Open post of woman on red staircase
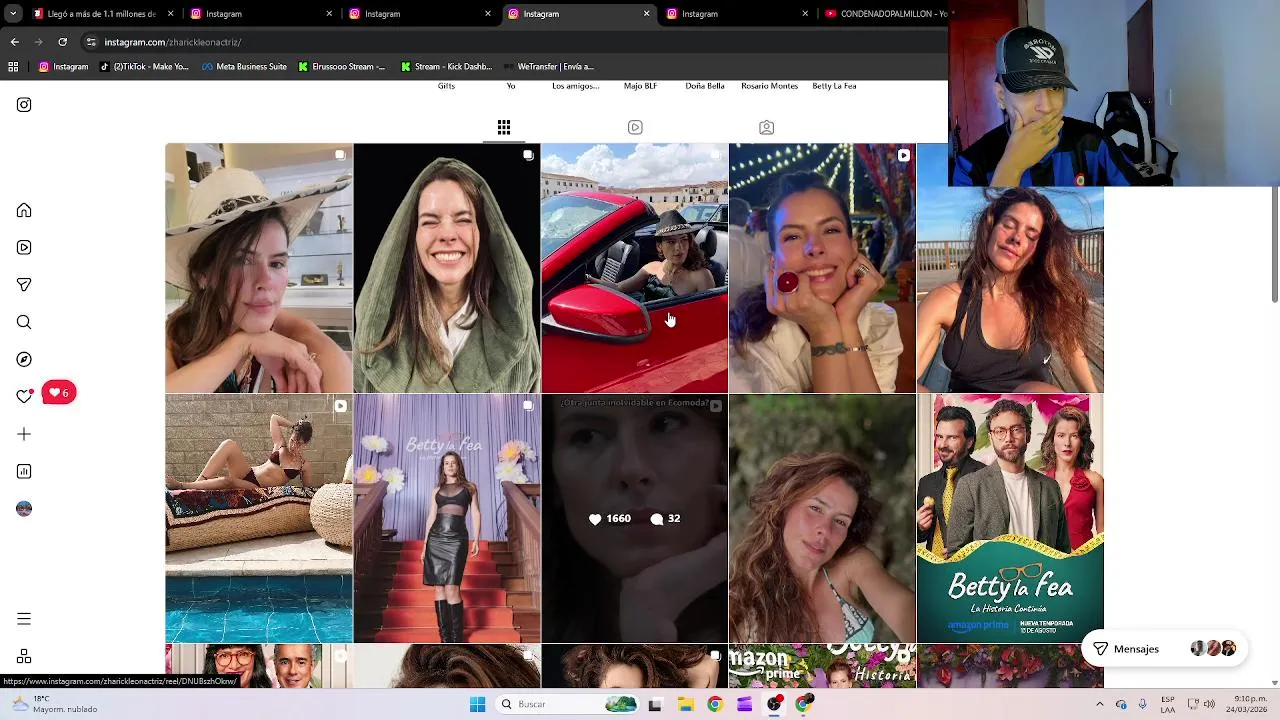1280x720 pixels. (447, 518)
